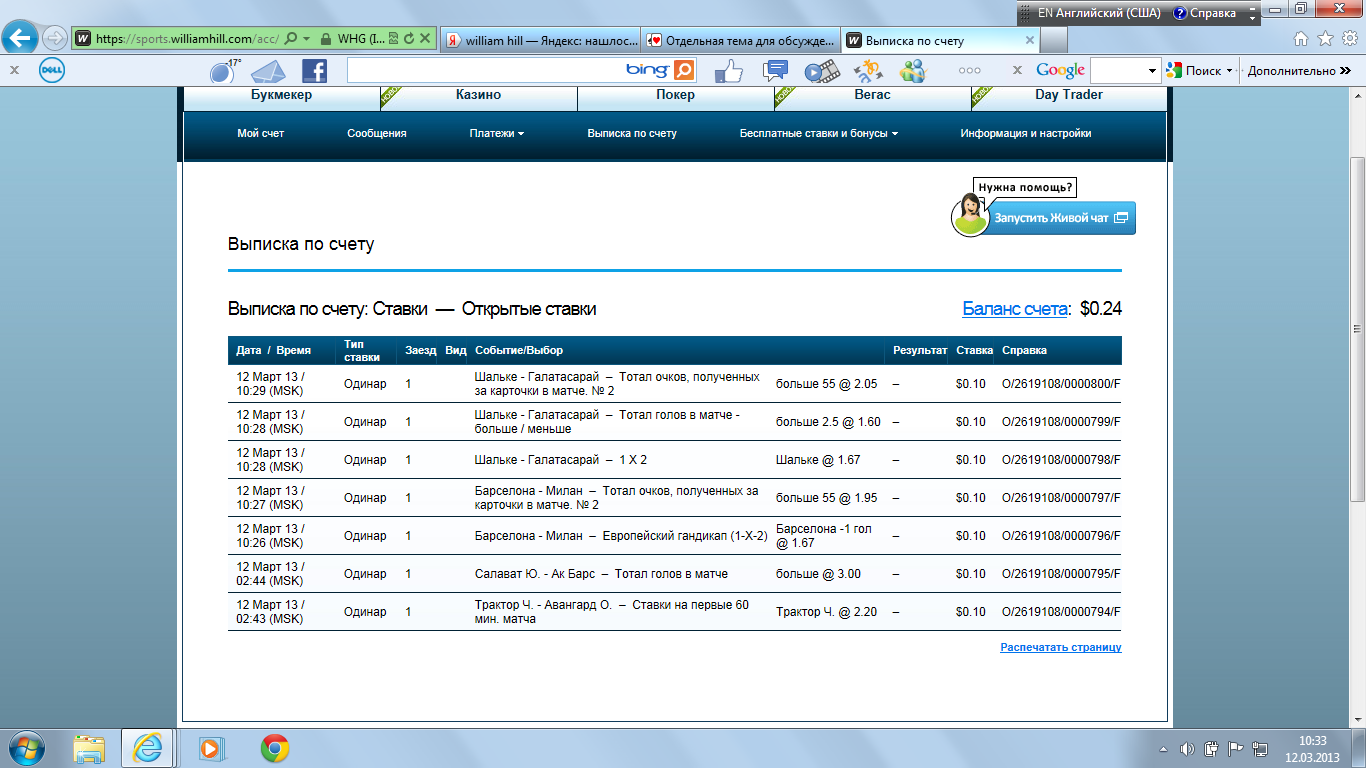
Task: Switch to the Казино tab
Action: [x=476, y=95]
